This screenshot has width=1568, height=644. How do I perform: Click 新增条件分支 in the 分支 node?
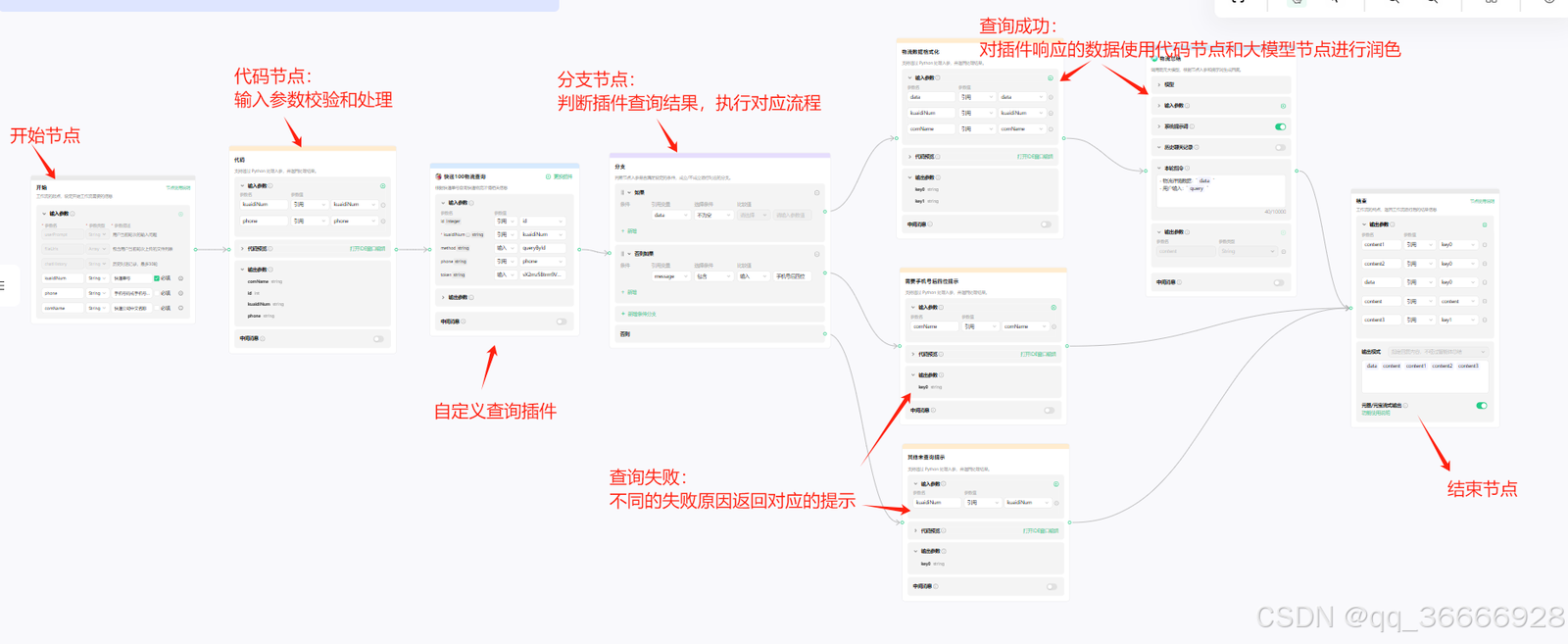click(640, 314)
